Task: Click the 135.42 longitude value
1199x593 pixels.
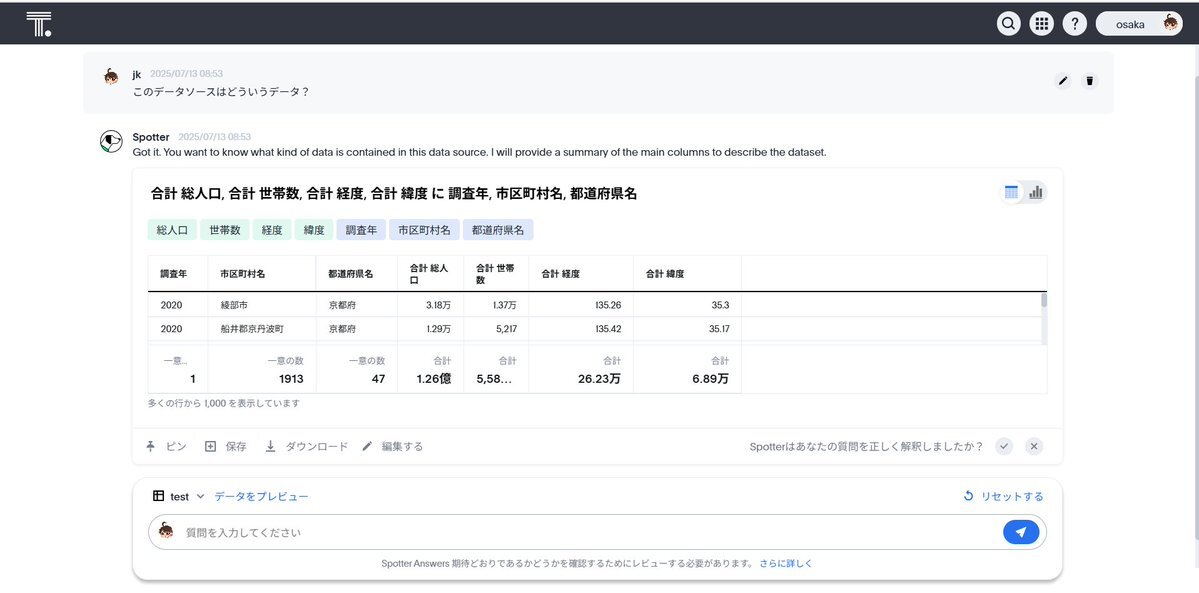Action: (607, 329)
